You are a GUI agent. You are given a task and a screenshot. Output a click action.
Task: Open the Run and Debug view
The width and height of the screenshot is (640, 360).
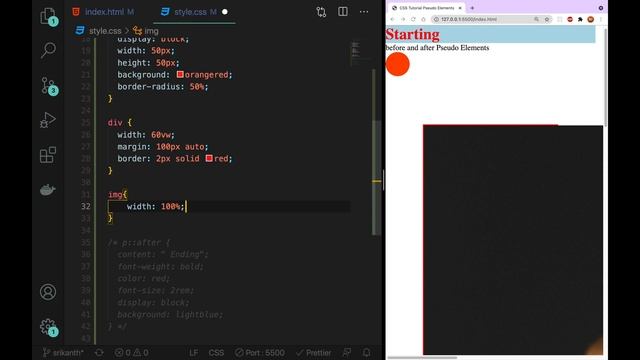pos(48,120)
